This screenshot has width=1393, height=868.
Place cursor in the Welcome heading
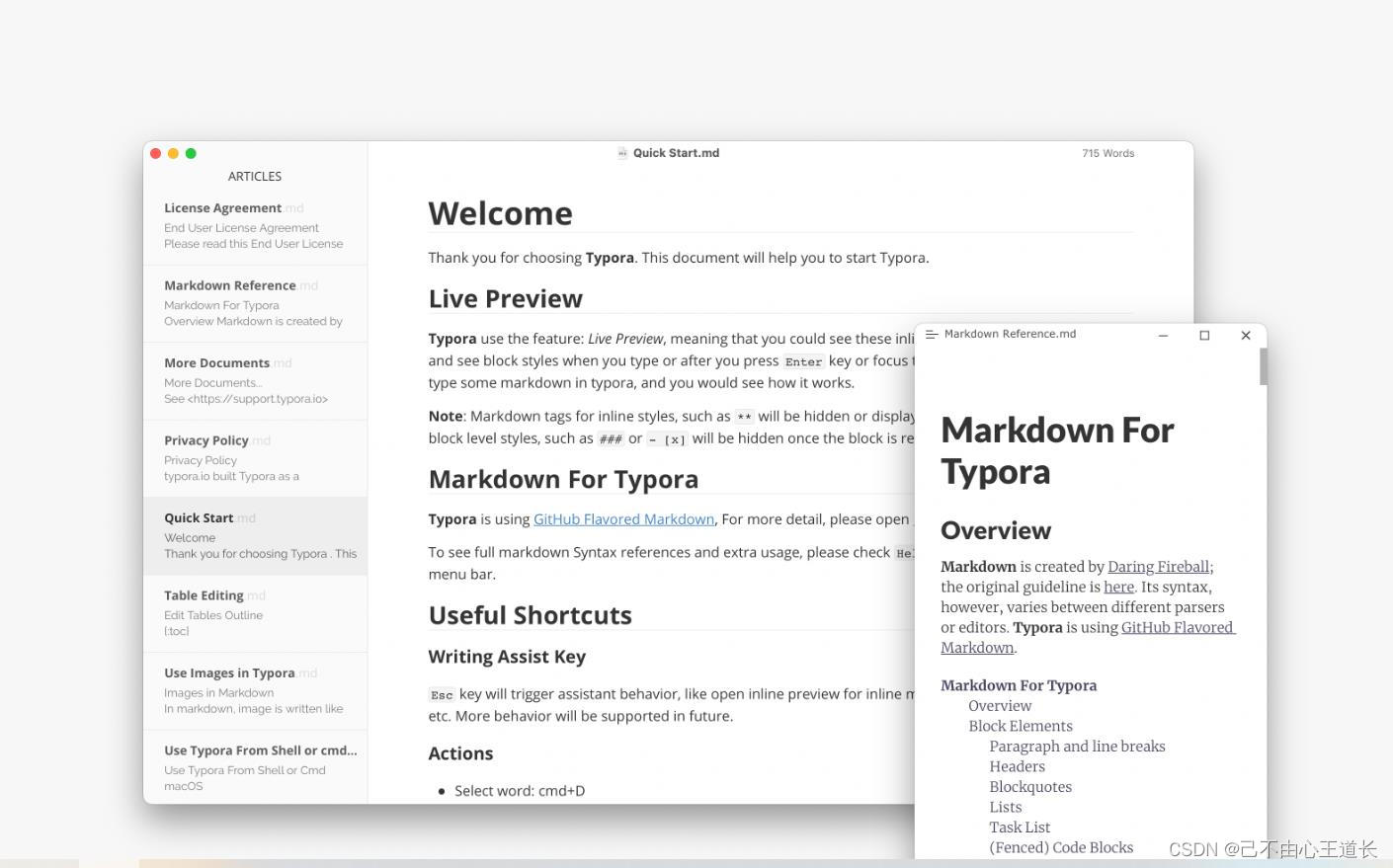click(500, 213)
